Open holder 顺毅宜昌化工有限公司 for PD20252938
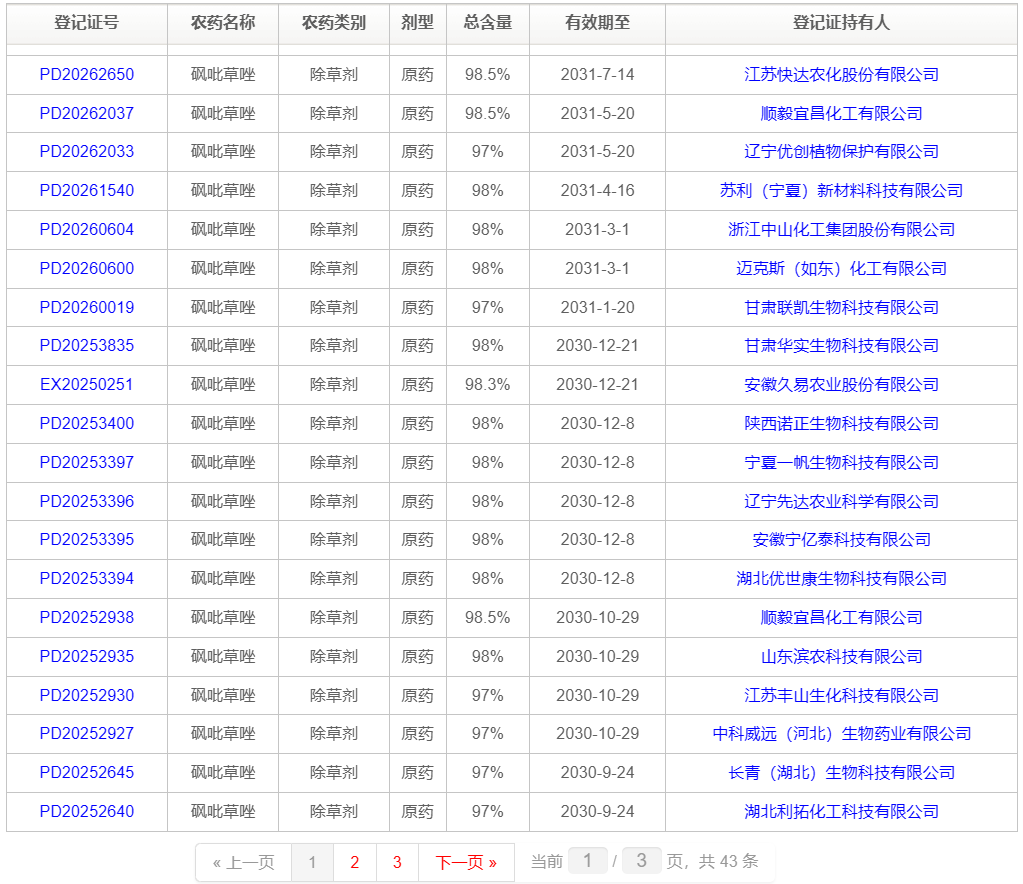This screenshot has height=884, width=1023. coord(842,617)
